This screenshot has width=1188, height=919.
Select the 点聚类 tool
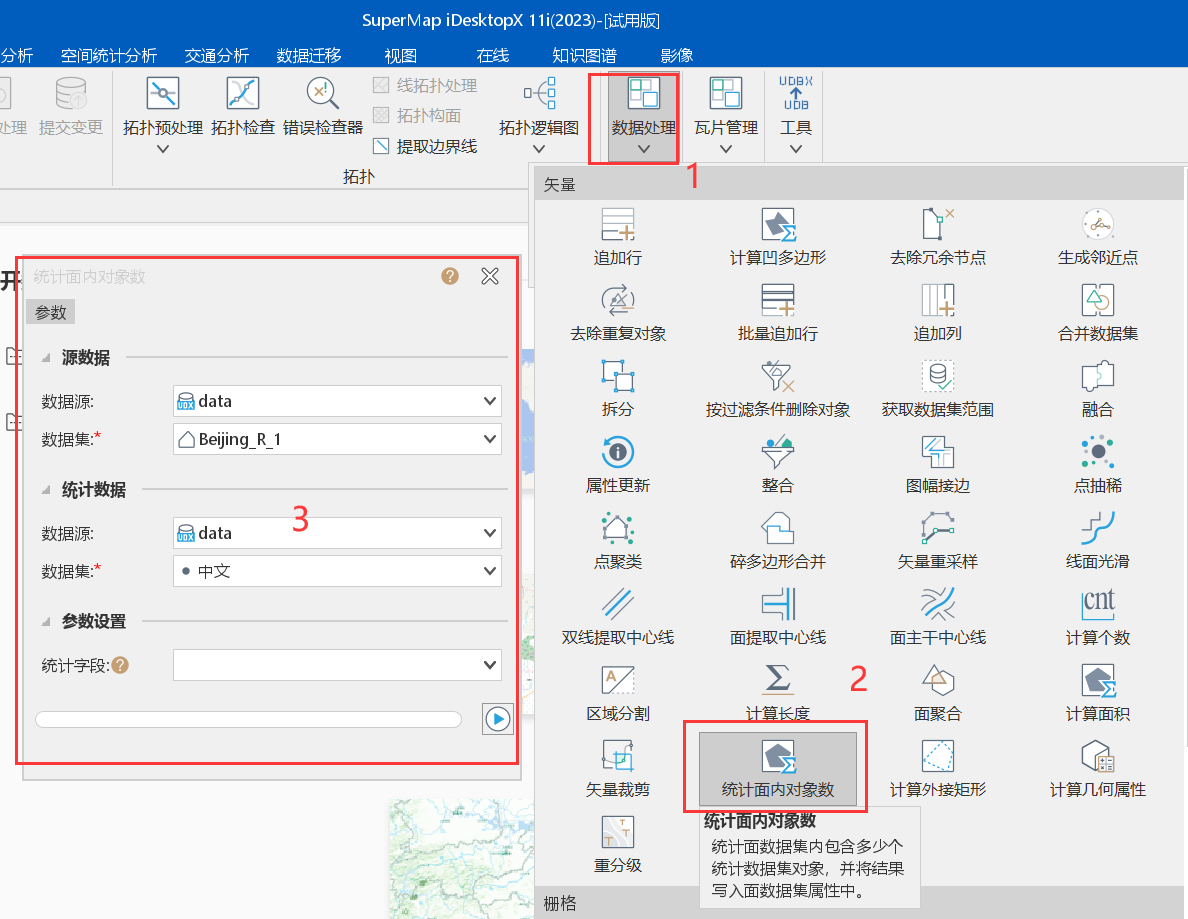coord(617,540)
